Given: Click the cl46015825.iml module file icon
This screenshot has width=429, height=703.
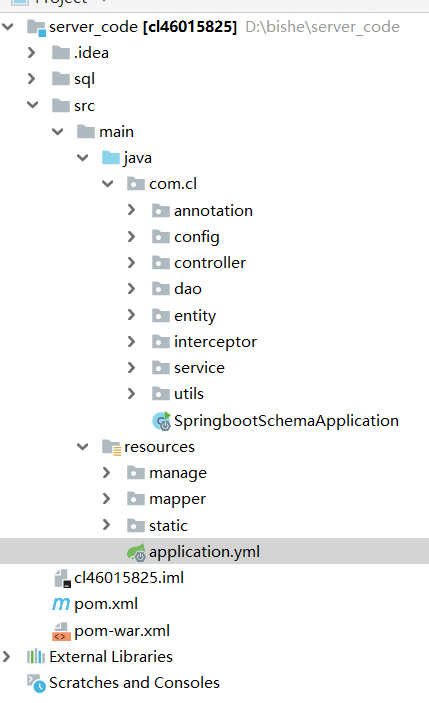Looking at the screenshot, I should [x=62, y=578].
